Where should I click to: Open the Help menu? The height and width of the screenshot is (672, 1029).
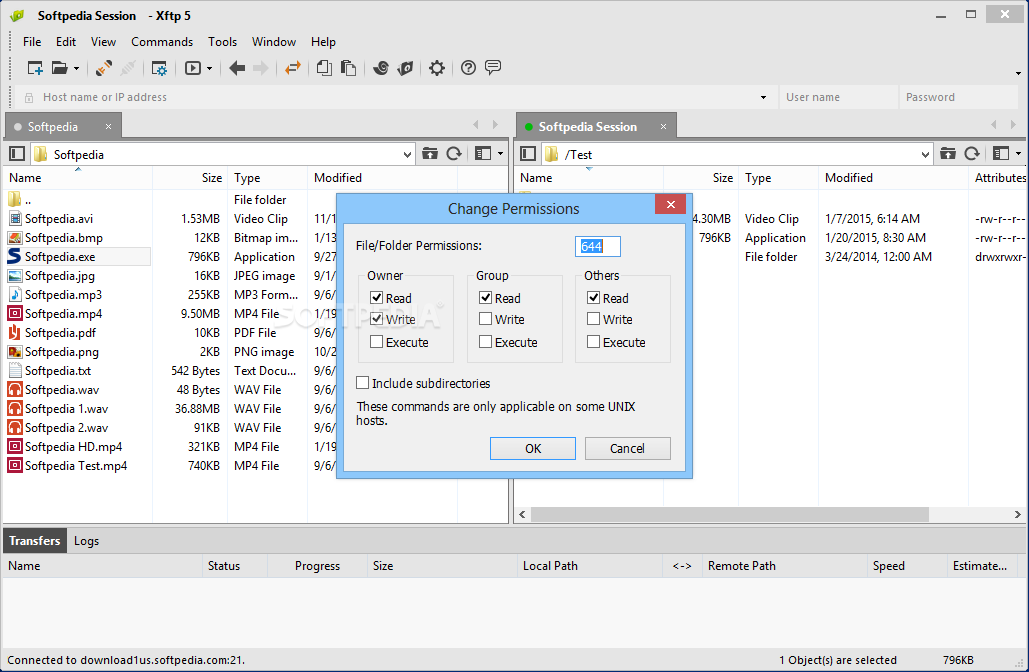323,41
